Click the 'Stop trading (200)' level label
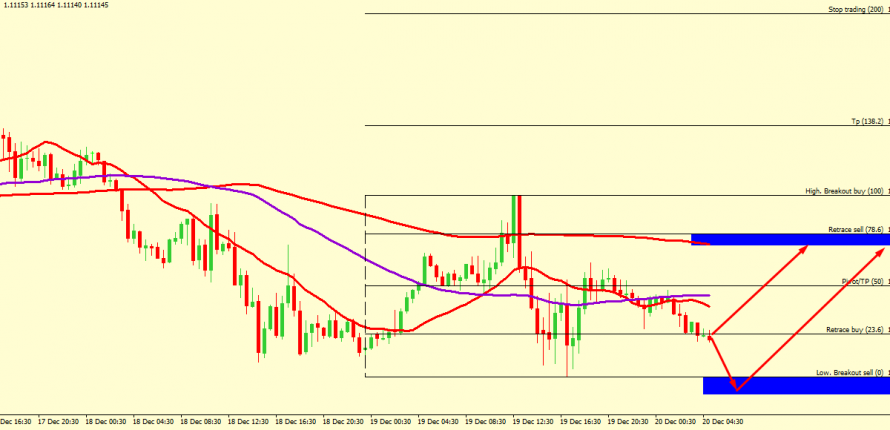 click(856, 9)
